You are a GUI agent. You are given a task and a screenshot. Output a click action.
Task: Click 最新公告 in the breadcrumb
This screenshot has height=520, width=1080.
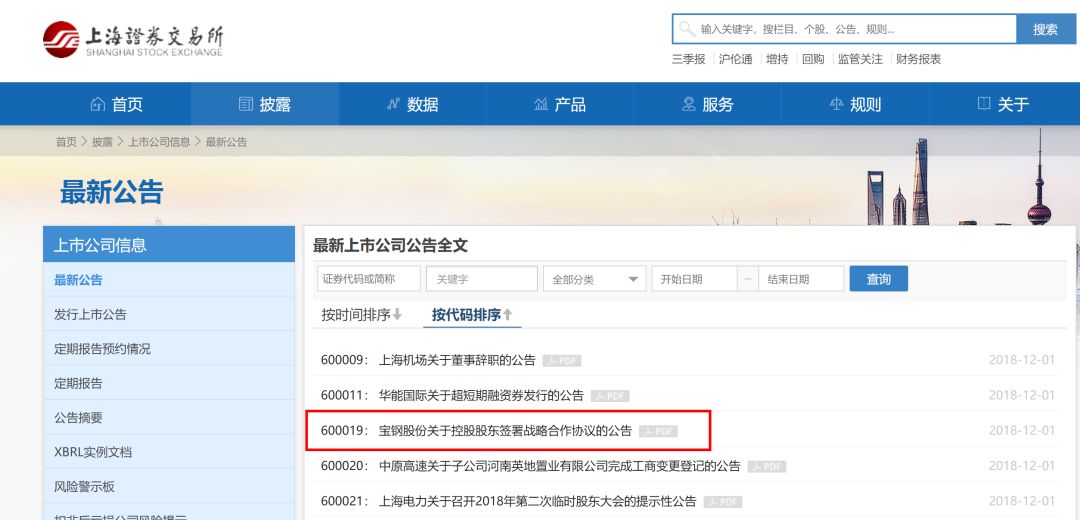[226, 142]
